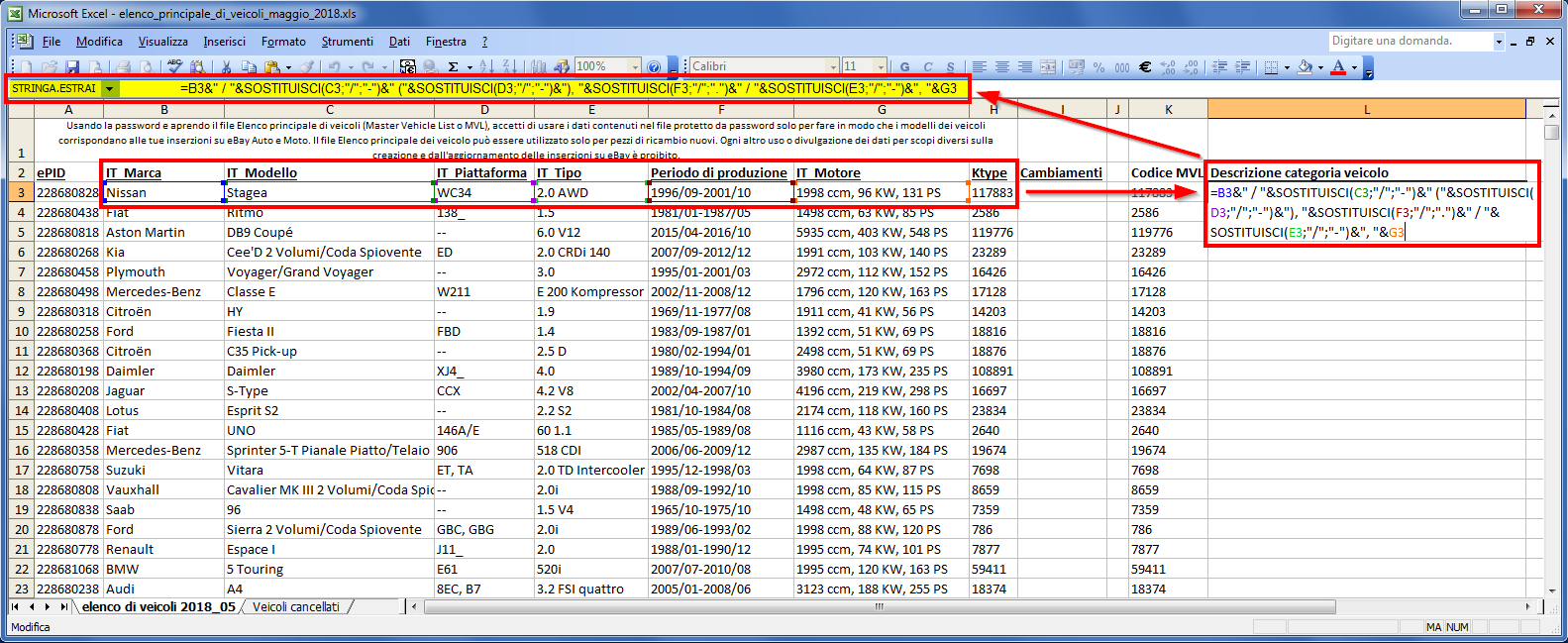Click the Copy icon
The image size is (1568, 643).
(249, 66)
